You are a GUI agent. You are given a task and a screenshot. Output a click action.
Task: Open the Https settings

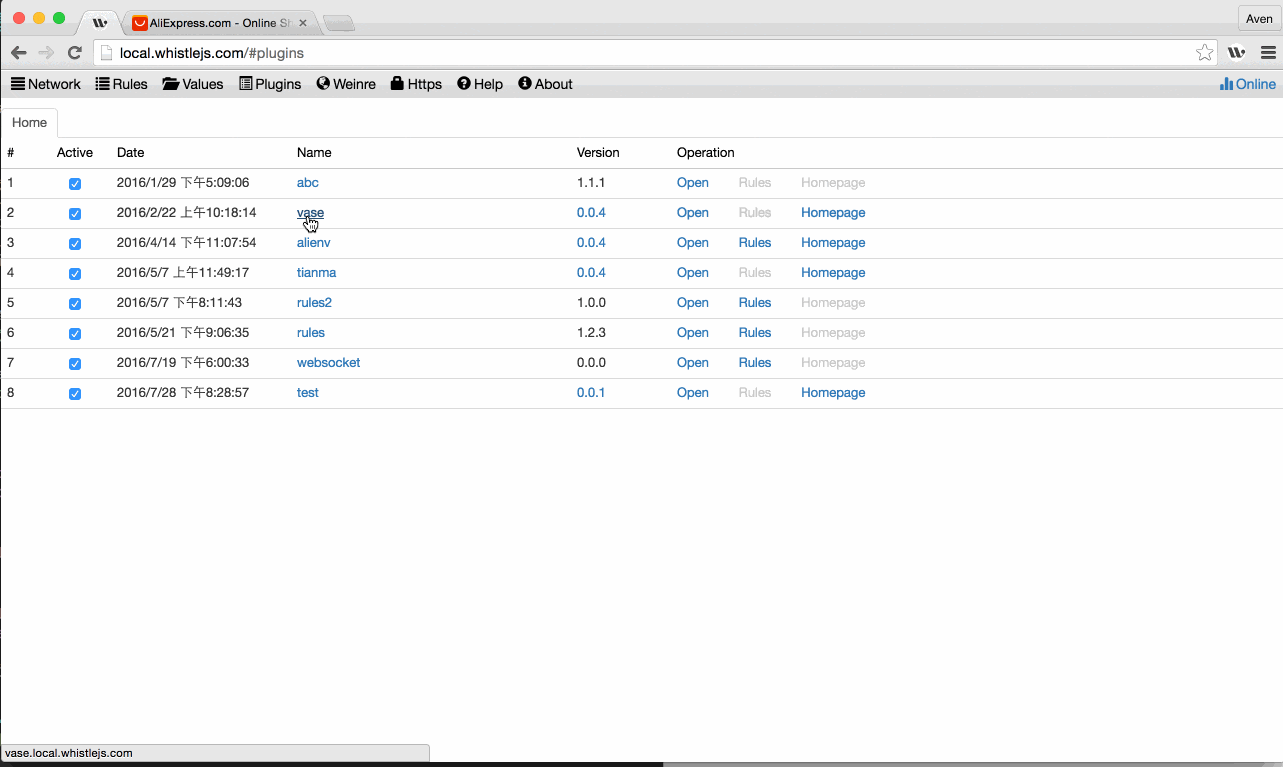[416, 84]
